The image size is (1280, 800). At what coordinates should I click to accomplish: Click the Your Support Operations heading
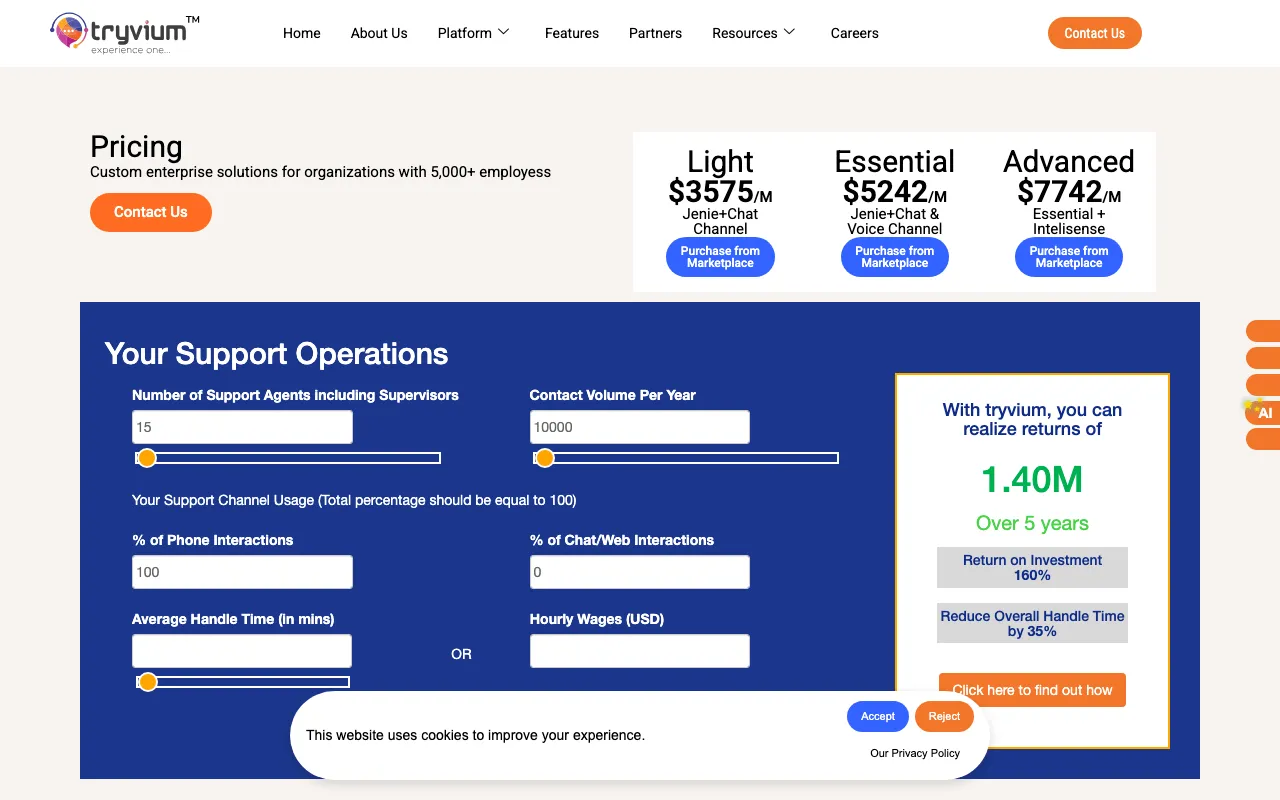(x=276, y=354)
